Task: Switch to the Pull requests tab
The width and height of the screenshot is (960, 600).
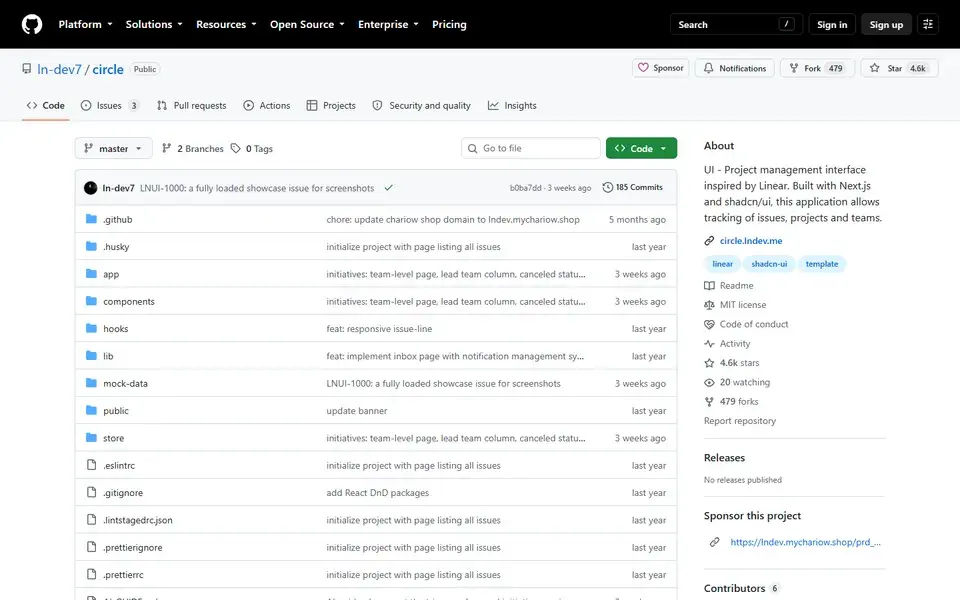Action: coord(192,105)
